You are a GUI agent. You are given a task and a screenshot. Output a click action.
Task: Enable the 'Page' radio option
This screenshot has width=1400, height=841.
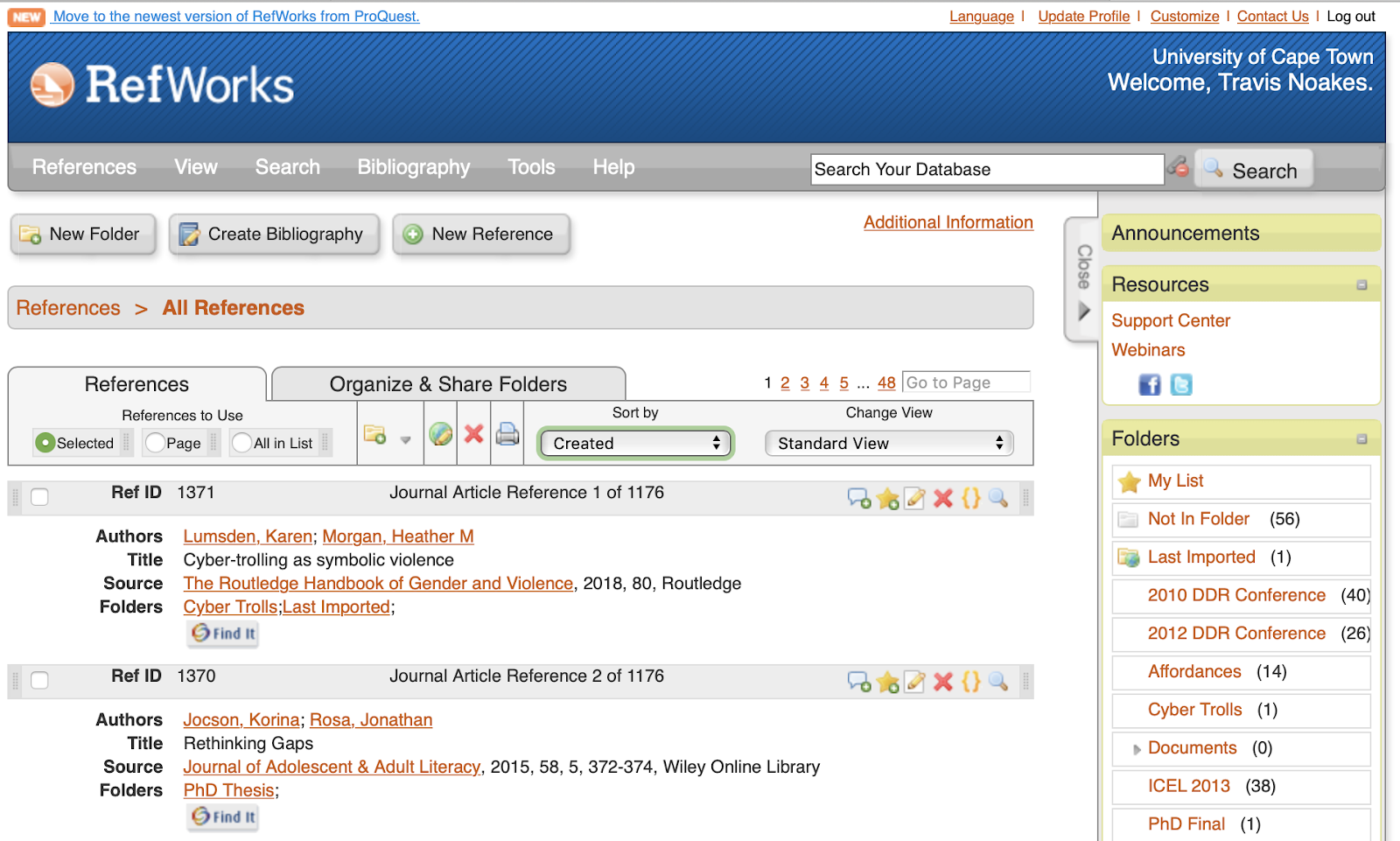[155, 443]
